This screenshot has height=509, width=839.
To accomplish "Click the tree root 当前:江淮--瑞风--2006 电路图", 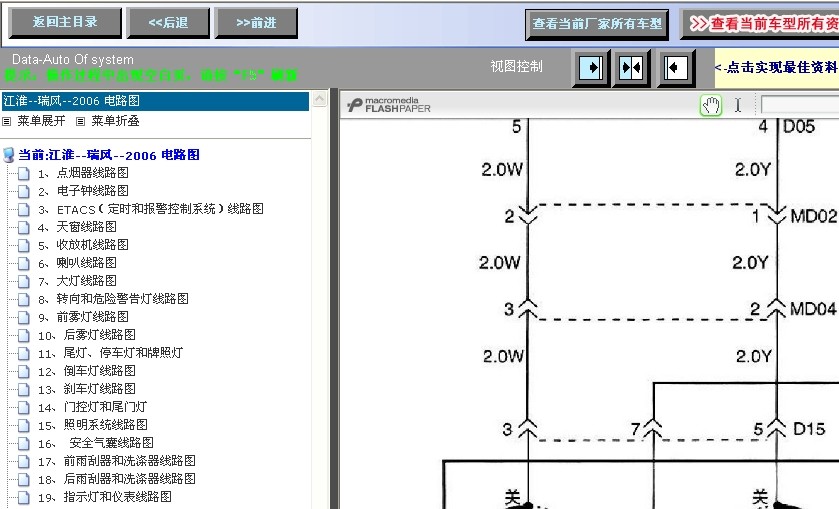I will (109, 155).
